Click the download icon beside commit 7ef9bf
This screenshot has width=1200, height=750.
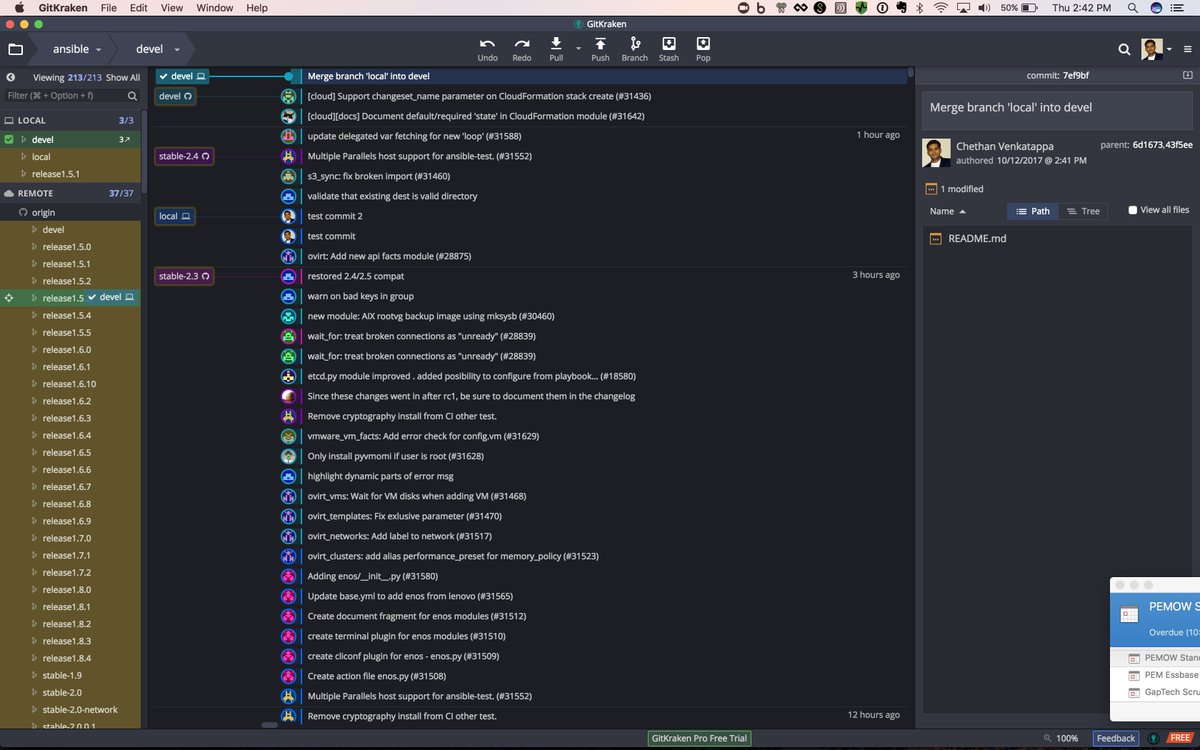[x=1187, y=76]
